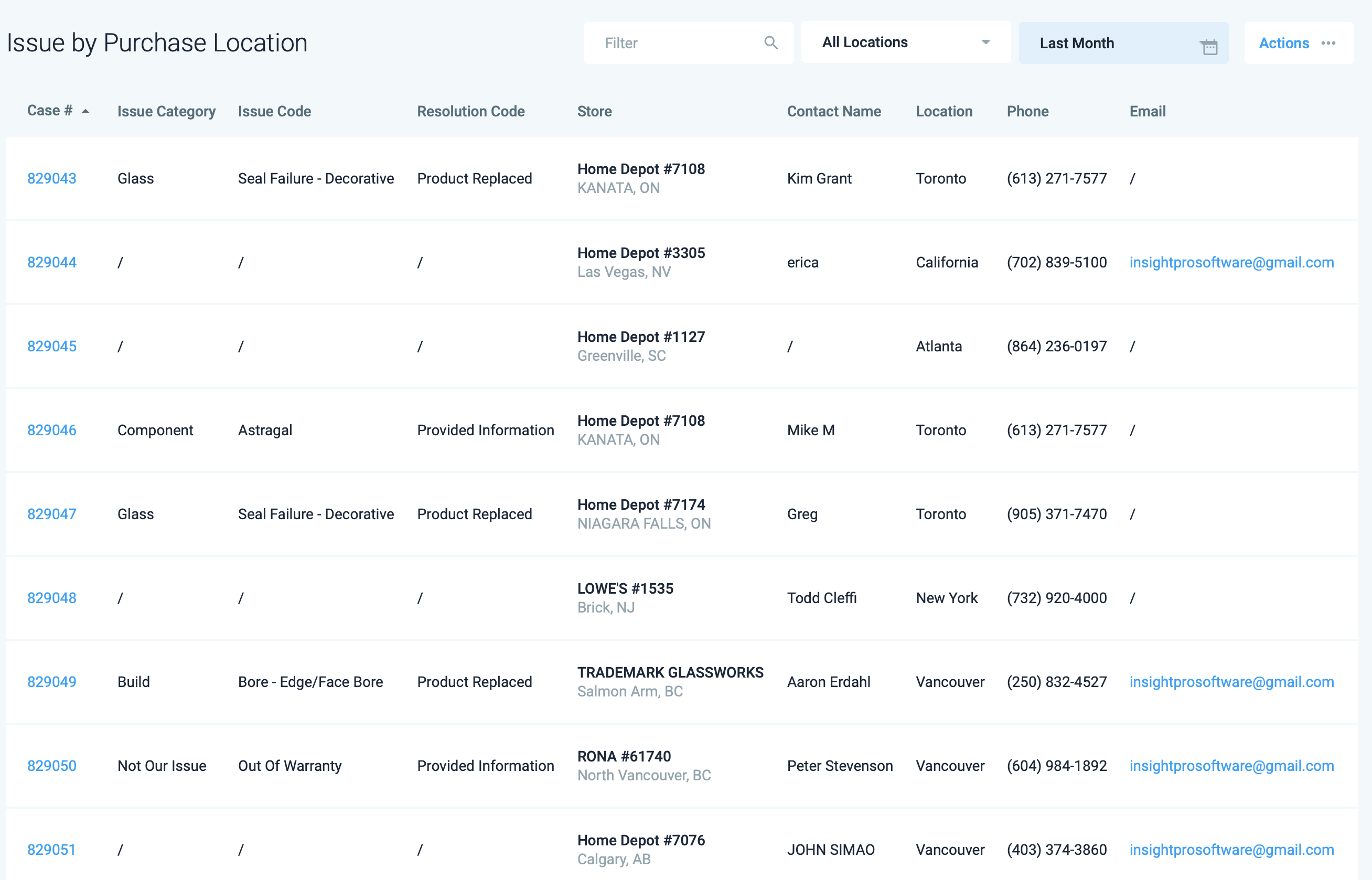Sort by Issue Code column header
The height and width of the screenshot is (880, 1372).
tap(274, 111)
